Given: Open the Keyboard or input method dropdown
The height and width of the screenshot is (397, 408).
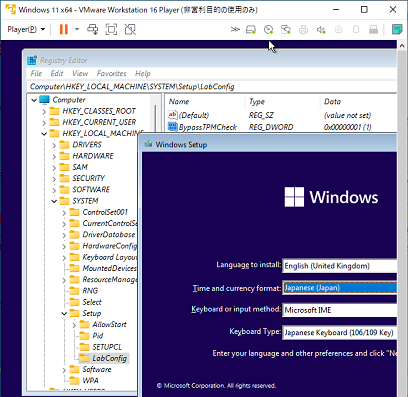Looking at the screenshot, I should [339, 310].
